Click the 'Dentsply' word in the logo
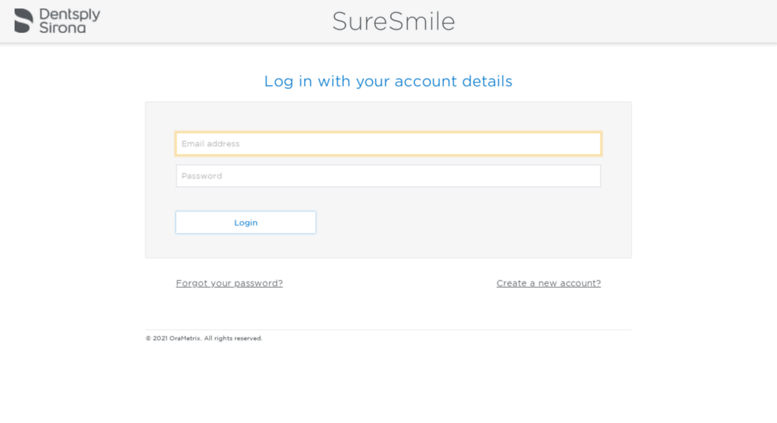This screenshot has height=423, width=777. tap(69, 14)
